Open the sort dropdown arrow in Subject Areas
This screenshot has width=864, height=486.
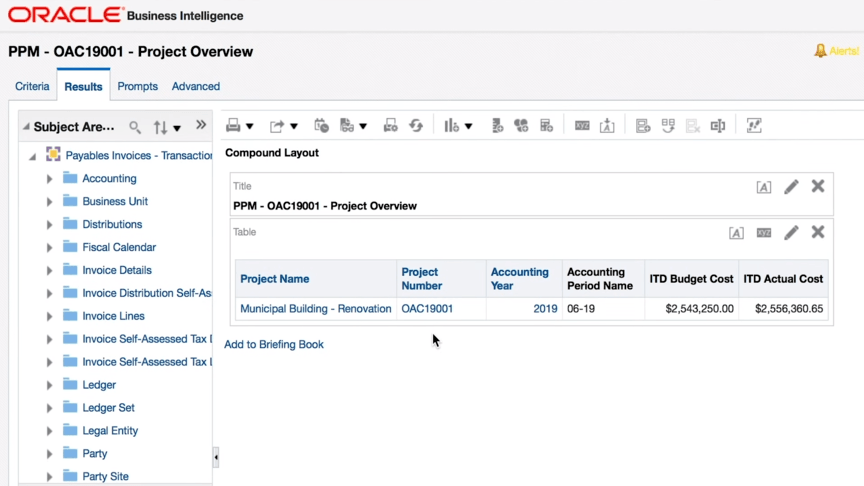click(177, 128)
